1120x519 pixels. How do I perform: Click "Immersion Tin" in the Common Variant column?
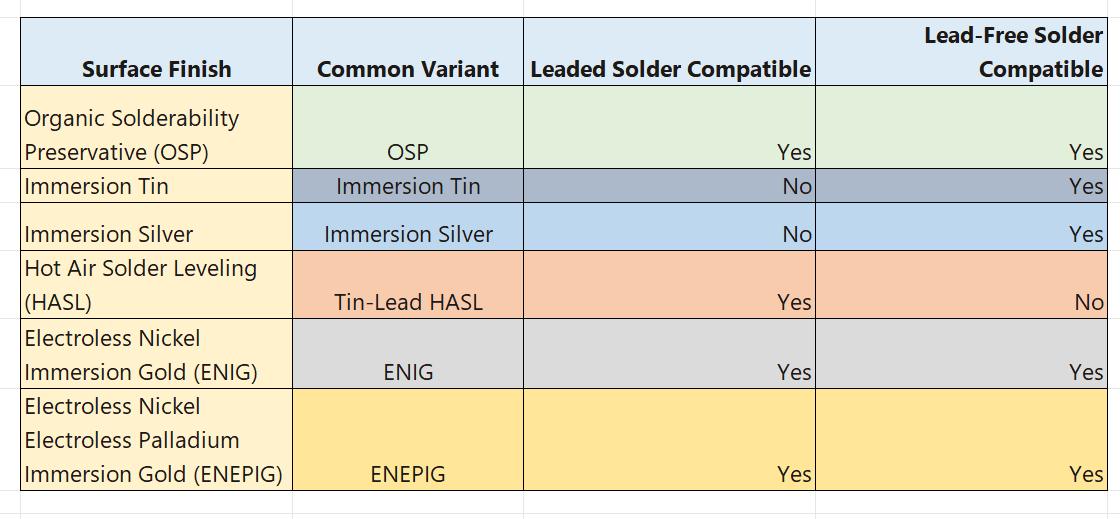(407, 186)
